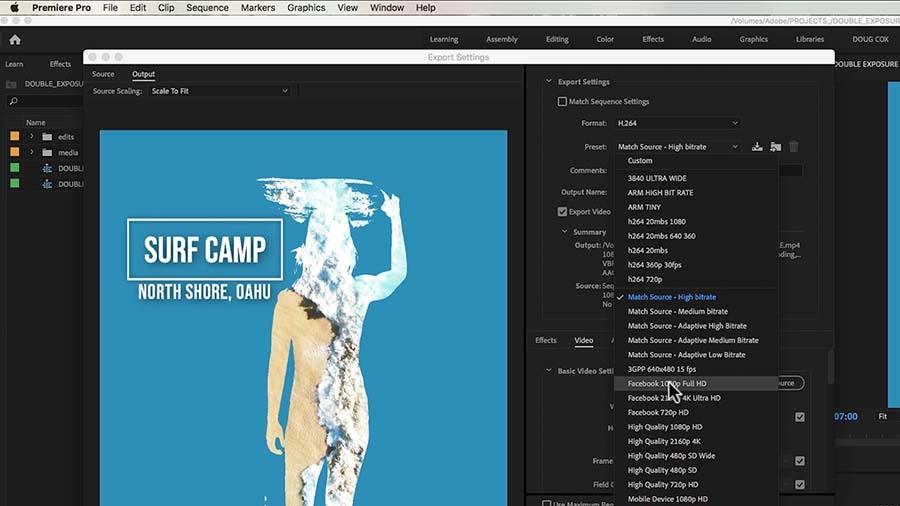This screenshot has width=900, height=506.
Task: Open the Effects tab in left panel
Action: pyautogui.click(x=60, y=64)
